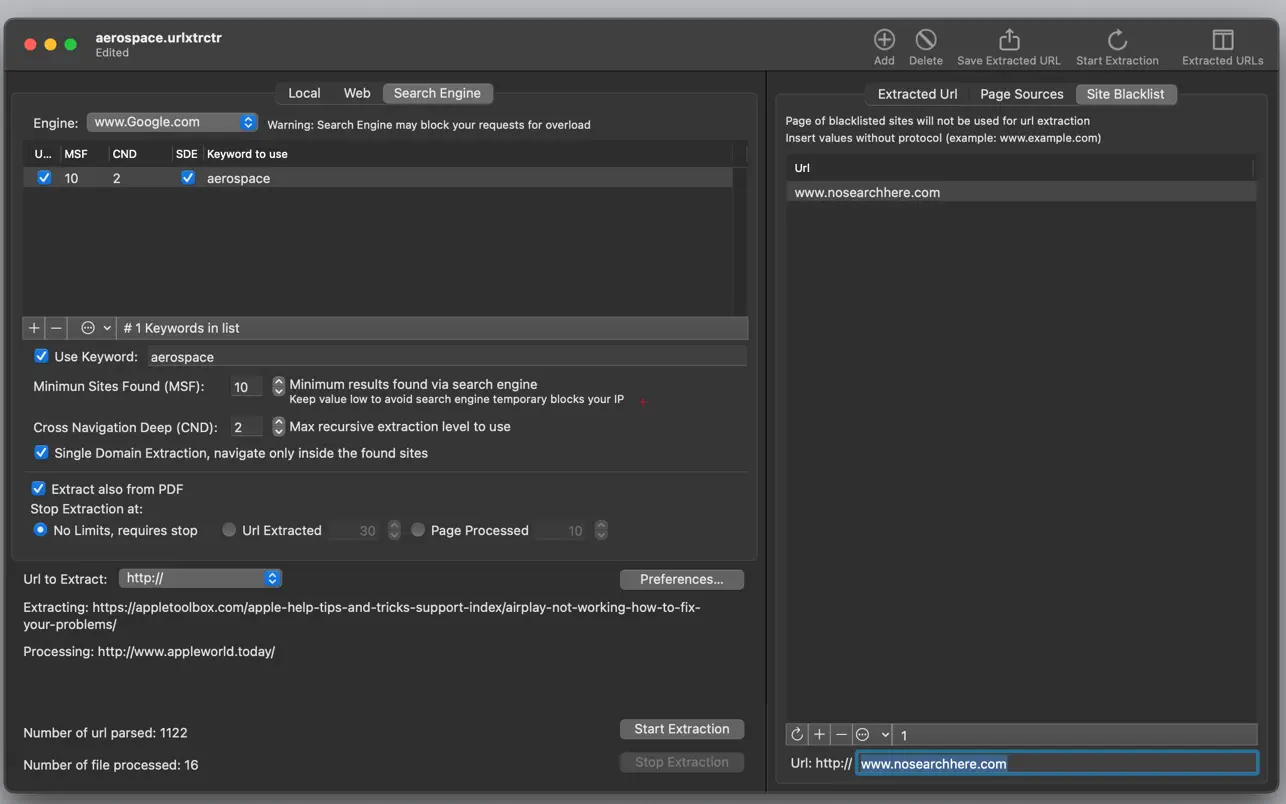Open the Url to Extract http:// dropdown
This screenshot has height=804, width=1286.
coord(200,578)
